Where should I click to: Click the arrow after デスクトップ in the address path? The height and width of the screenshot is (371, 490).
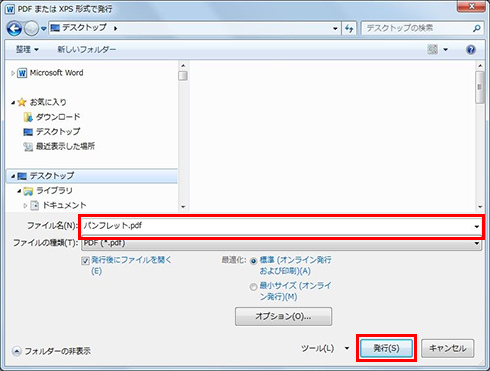coord(115,29)
